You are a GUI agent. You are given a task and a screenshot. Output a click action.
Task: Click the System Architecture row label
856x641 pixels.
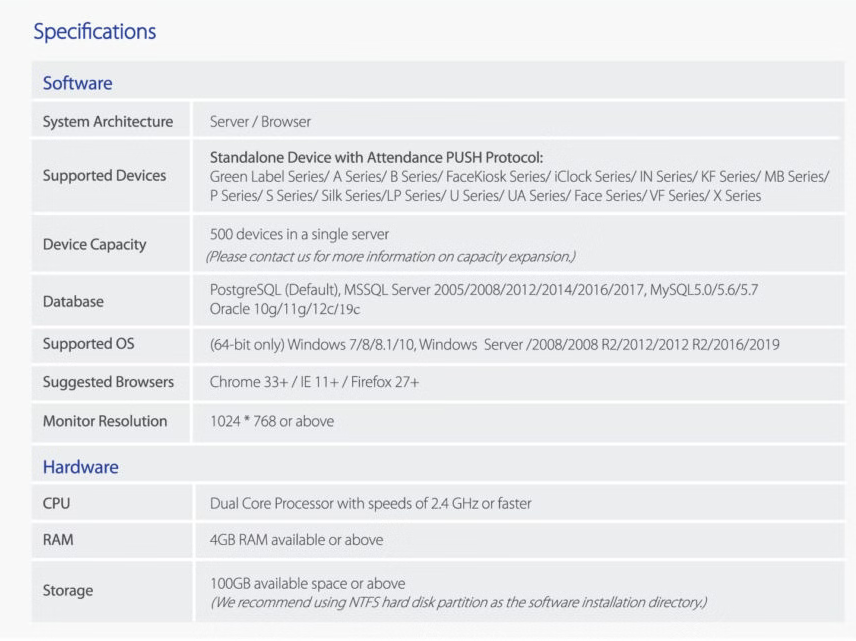click(x=107, y=122)
